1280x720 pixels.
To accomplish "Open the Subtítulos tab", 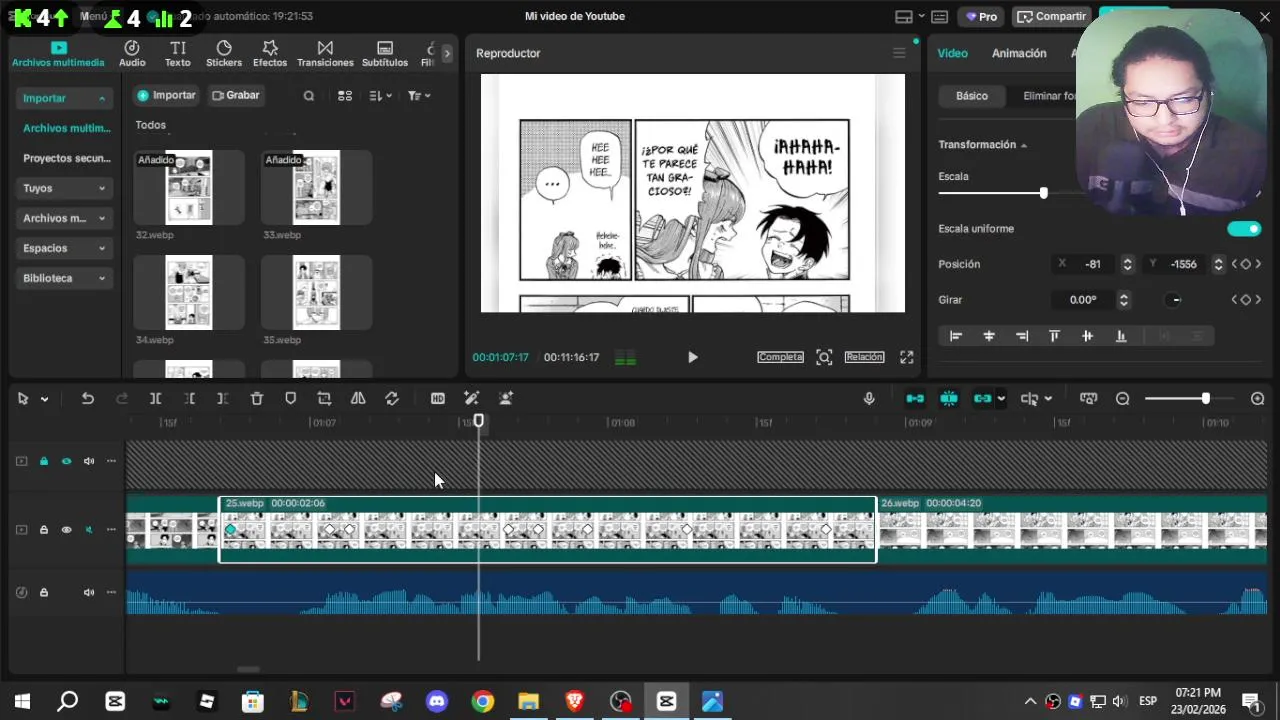I will point(385,54).
